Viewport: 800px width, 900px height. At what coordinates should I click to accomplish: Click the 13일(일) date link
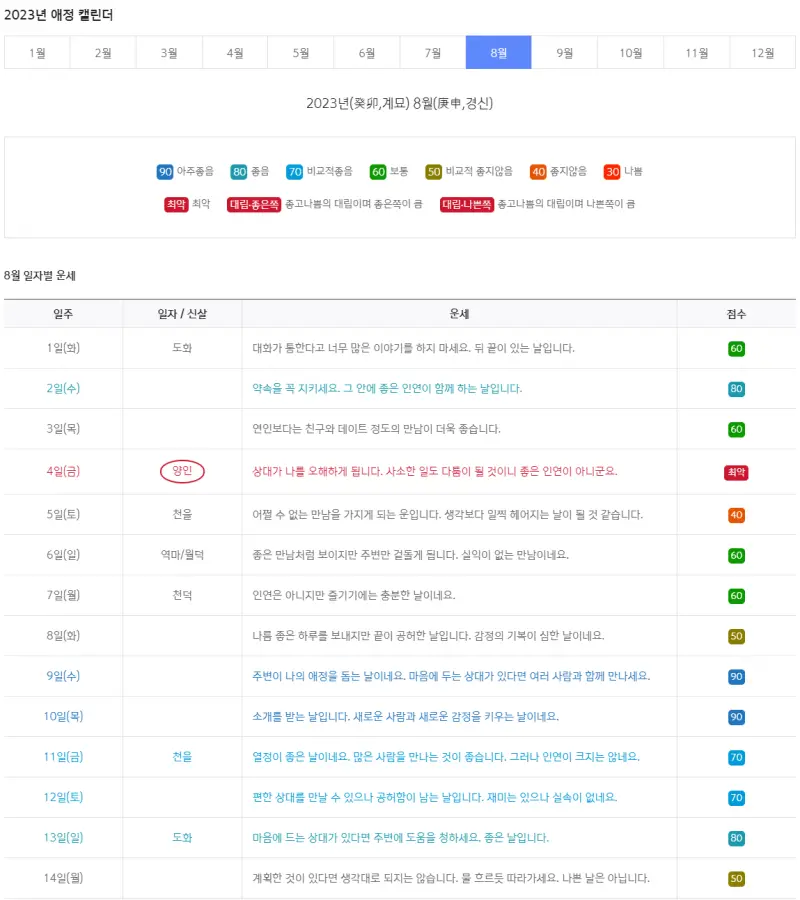63,838
